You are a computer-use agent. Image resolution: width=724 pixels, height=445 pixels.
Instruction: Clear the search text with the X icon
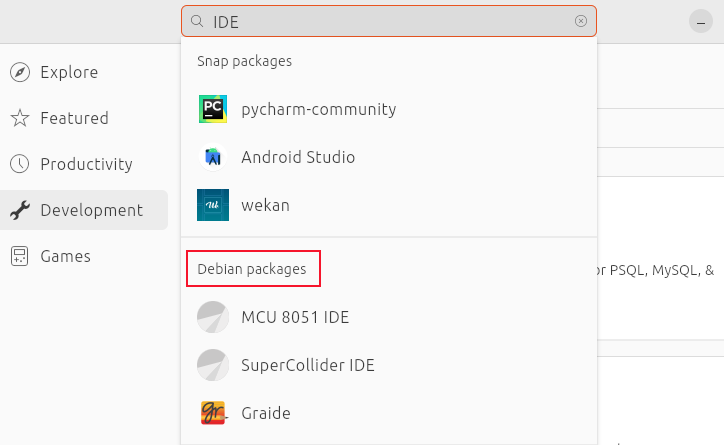pyautogui.click(x=581, y=21)
